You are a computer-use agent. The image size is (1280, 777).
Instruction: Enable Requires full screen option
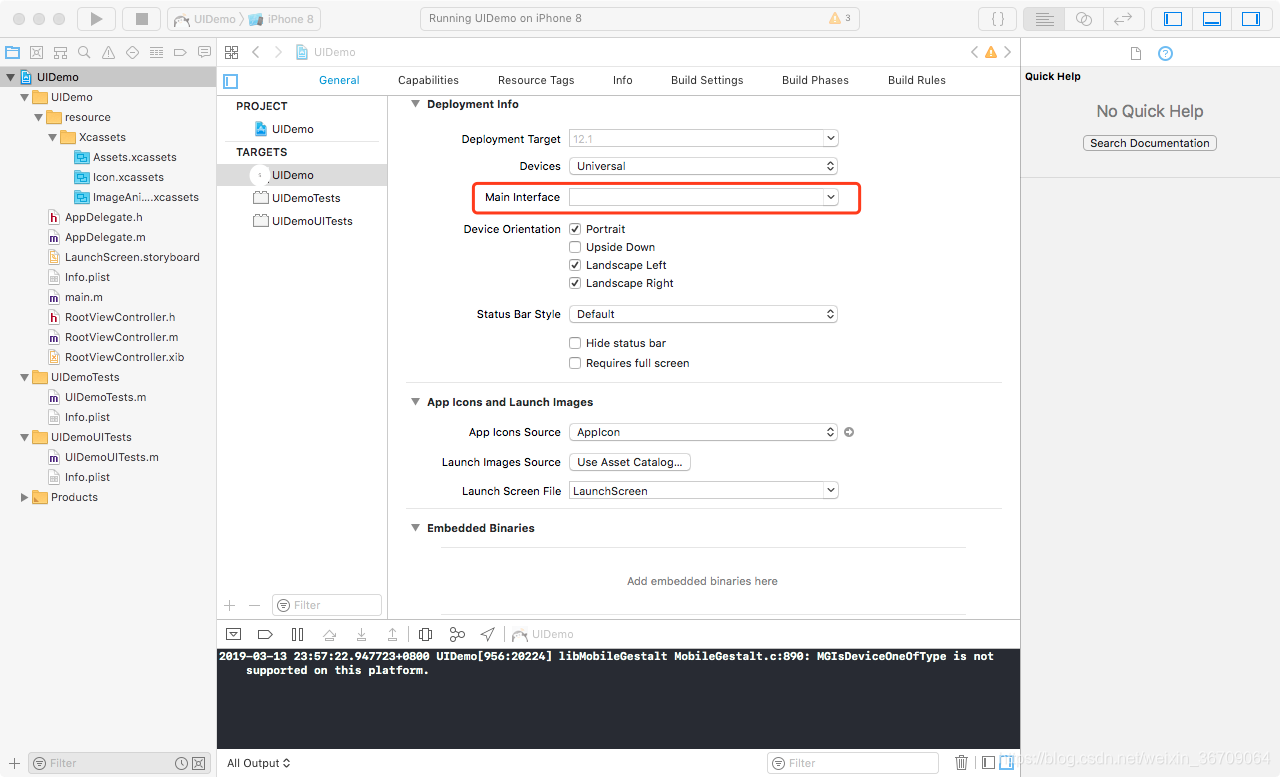575,363
